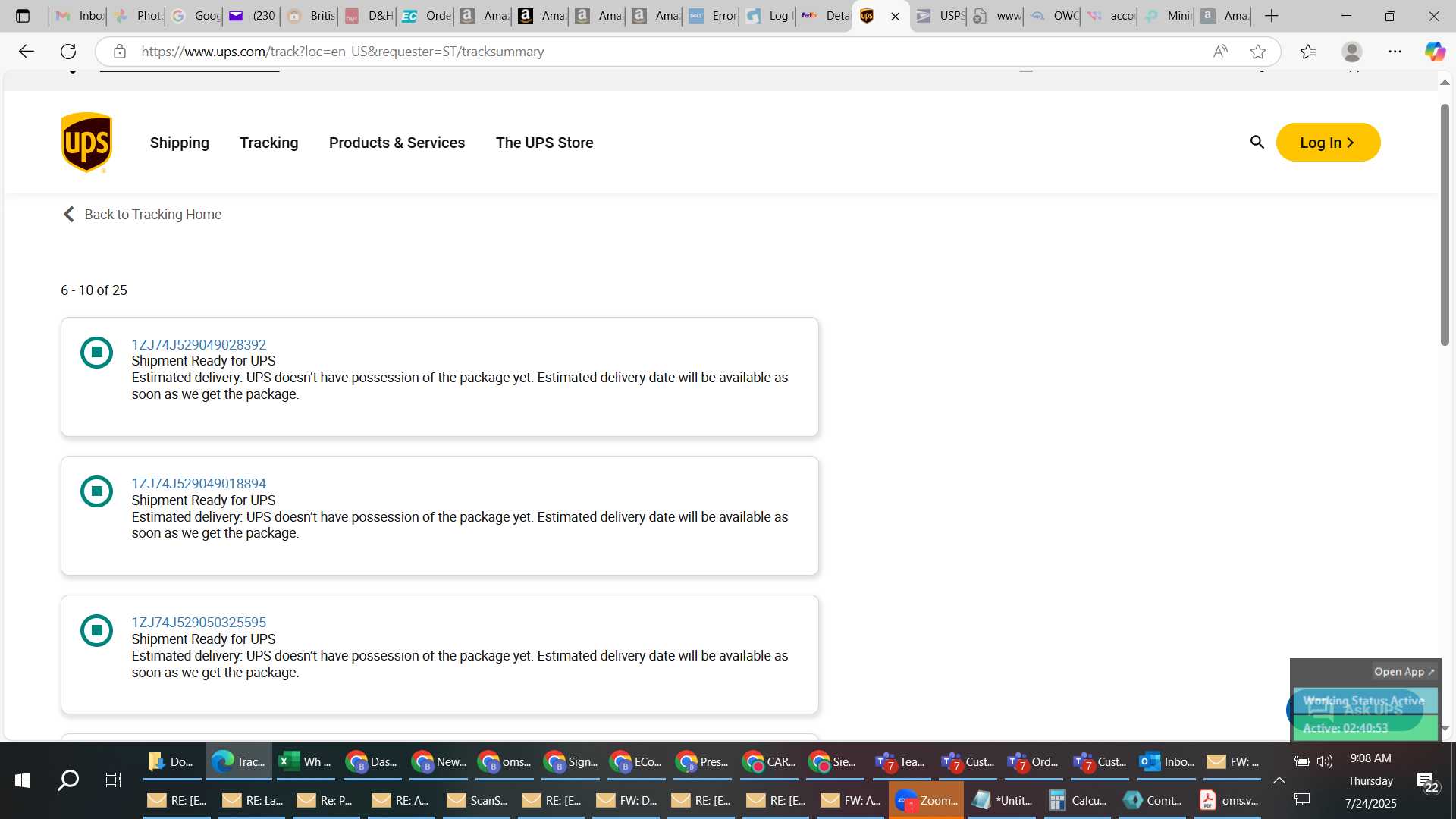Viewport: 1456px width, 819px height.
Task: Open Windows taskbar search
Action: (68, 780)
